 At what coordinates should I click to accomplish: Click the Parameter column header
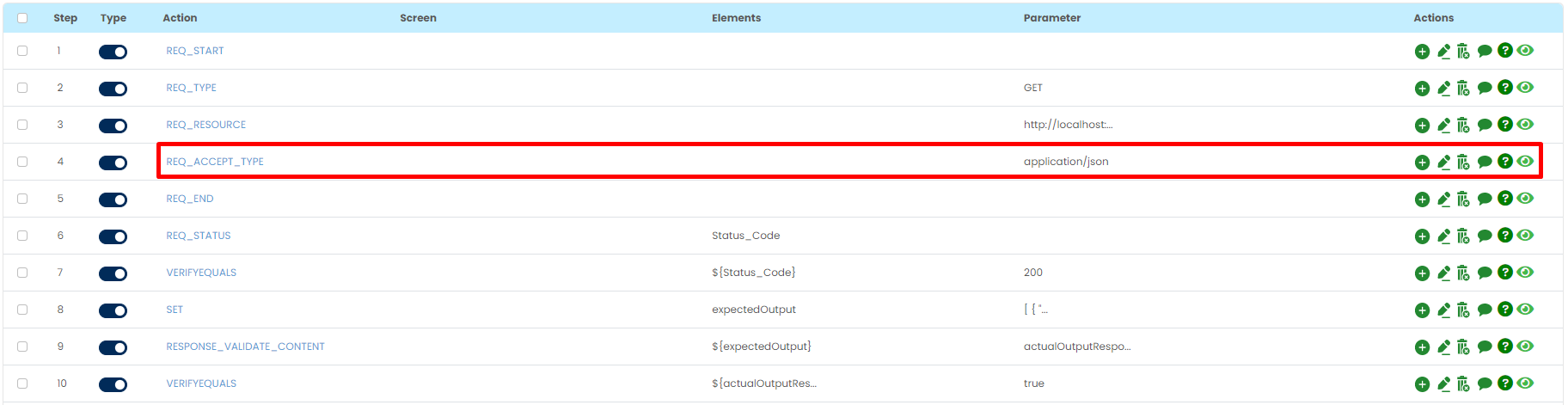pyautogui.click(x=1051, y=18)
